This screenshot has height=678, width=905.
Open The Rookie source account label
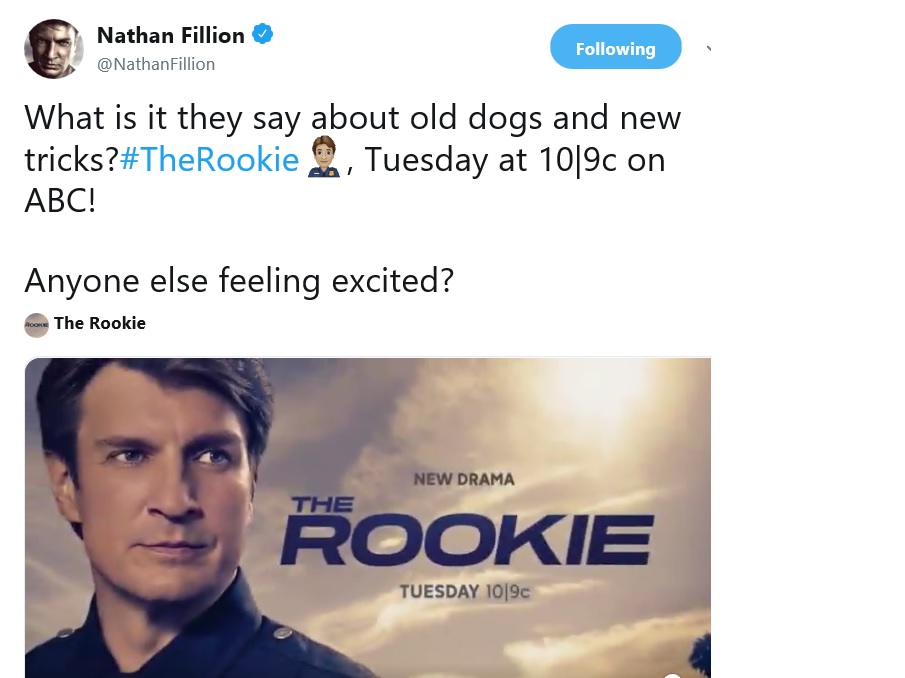tap(100, 323)
